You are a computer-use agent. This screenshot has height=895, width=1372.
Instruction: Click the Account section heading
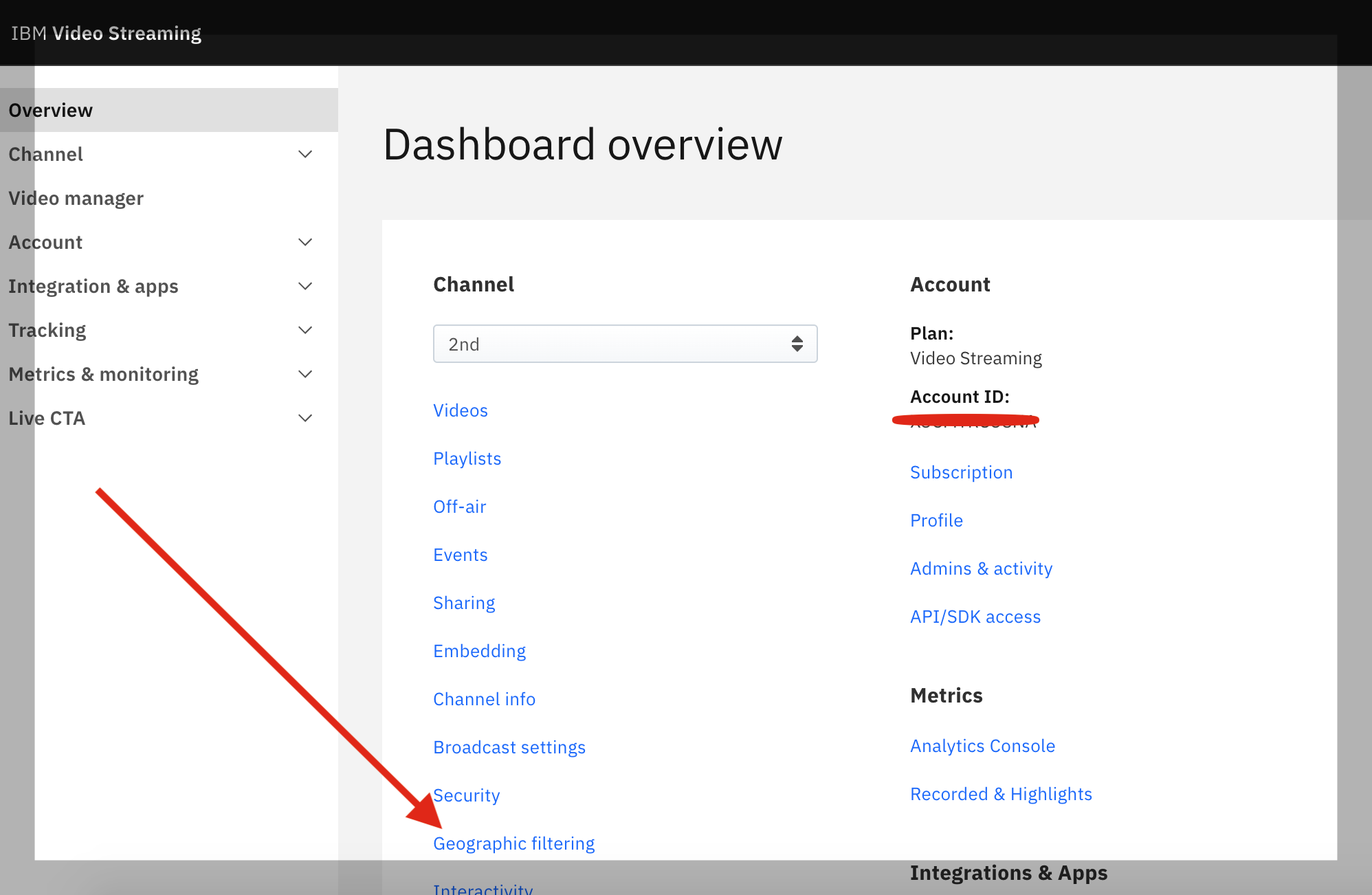950,284
